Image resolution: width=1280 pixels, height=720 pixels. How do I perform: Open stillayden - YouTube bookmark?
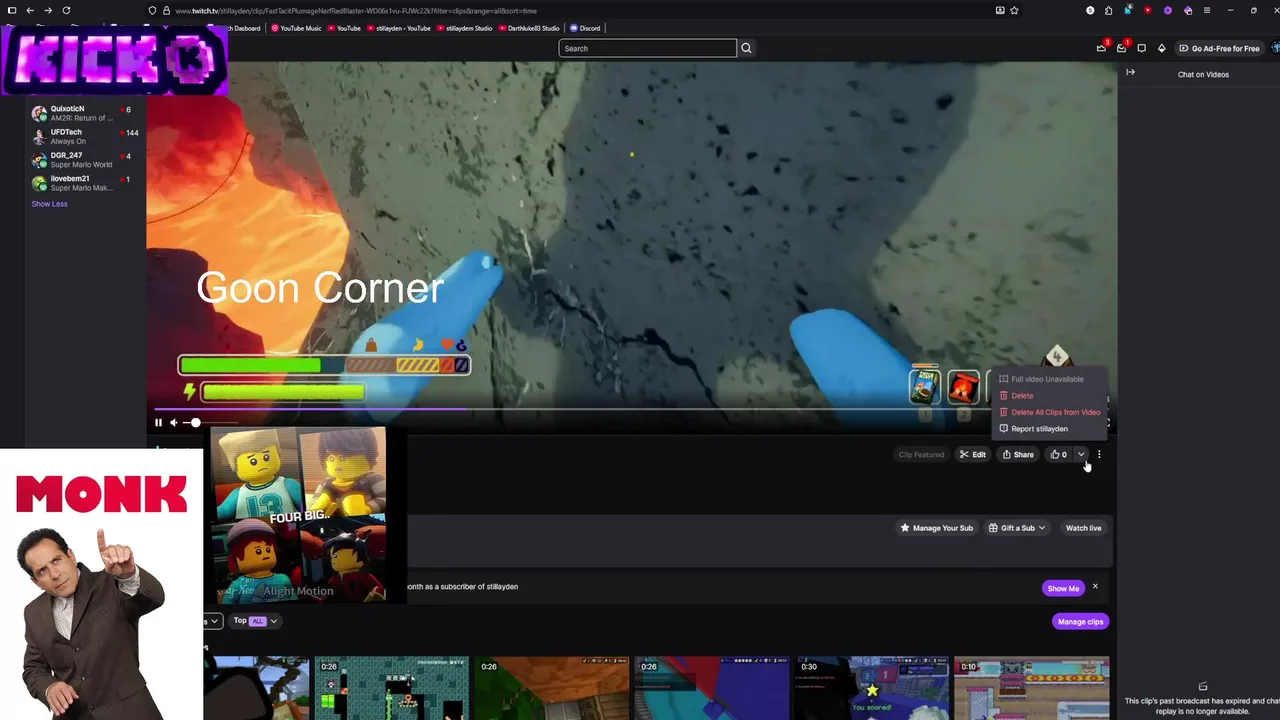399,28
